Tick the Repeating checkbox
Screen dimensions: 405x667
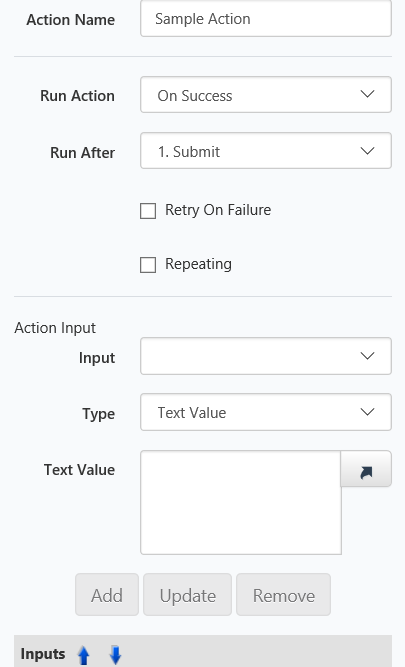[x=148, y=265]
